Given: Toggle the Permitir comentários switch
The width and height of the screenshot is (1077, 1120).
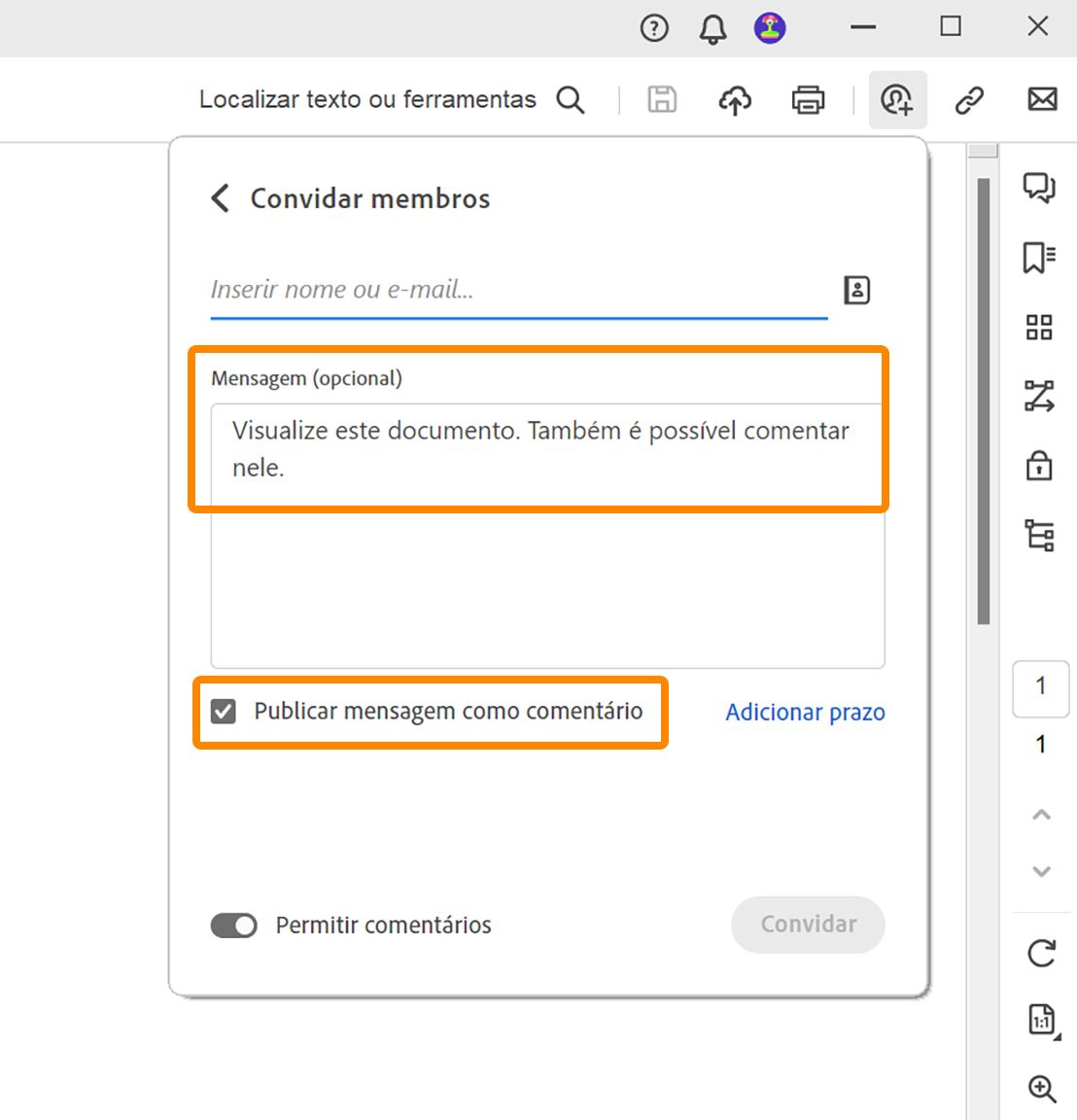Looking at the screenshot, I should (x=234, y=926).
